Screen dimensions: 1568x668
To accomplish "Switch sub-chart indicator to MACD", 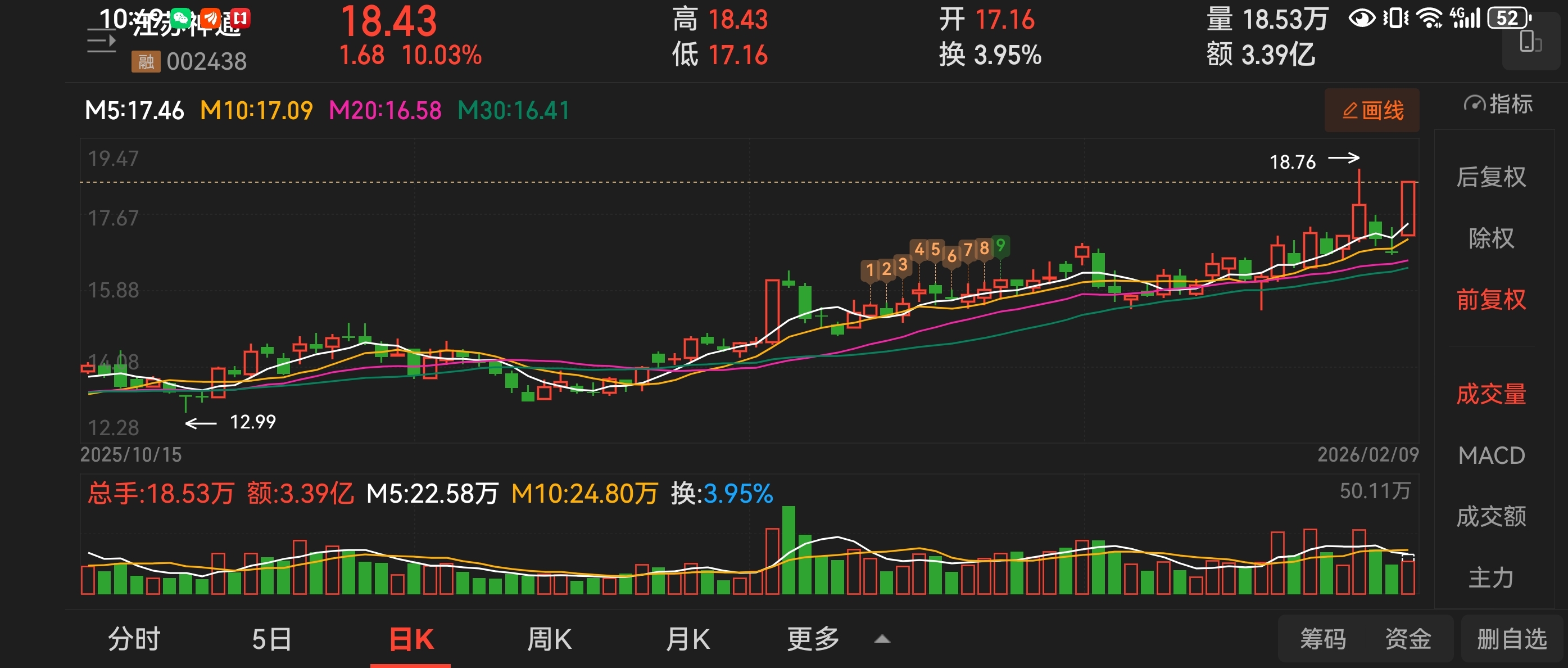I will [1490, 455].
